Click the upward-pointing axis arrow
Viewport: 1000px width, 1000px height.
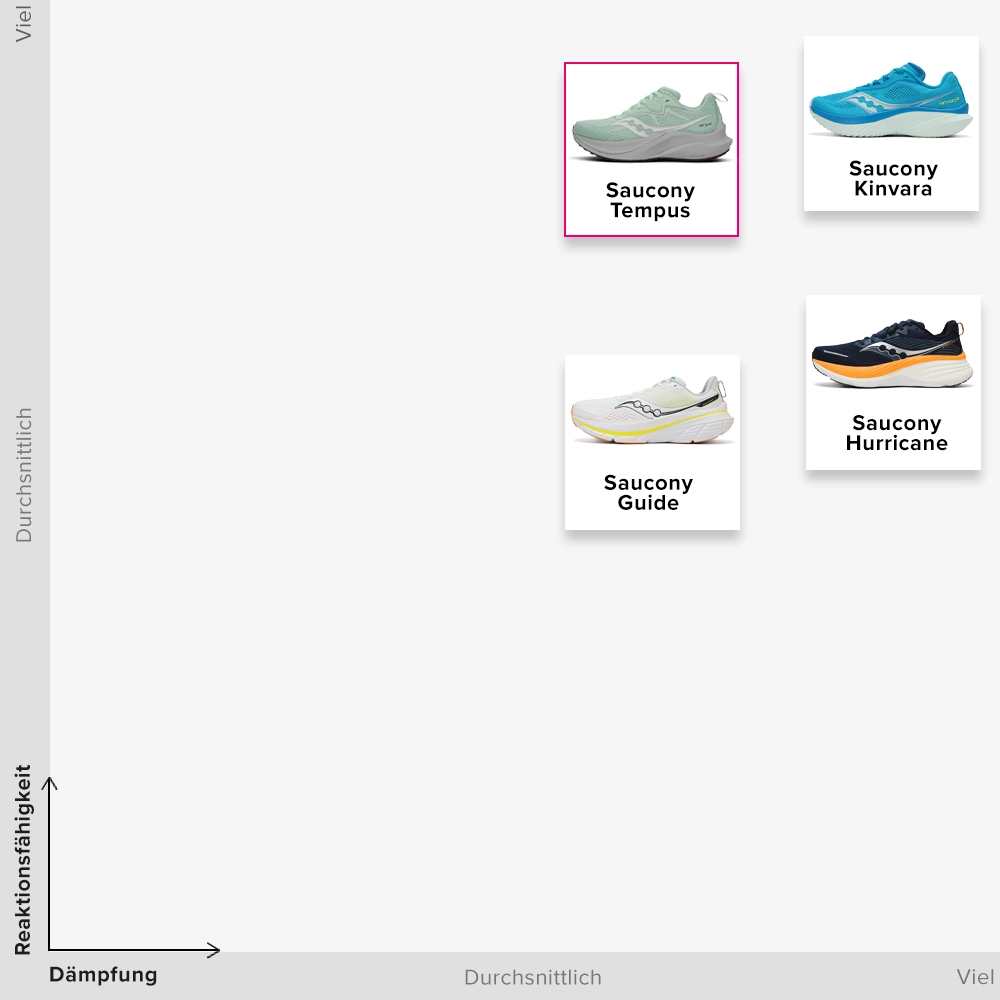tap(50, 782)
